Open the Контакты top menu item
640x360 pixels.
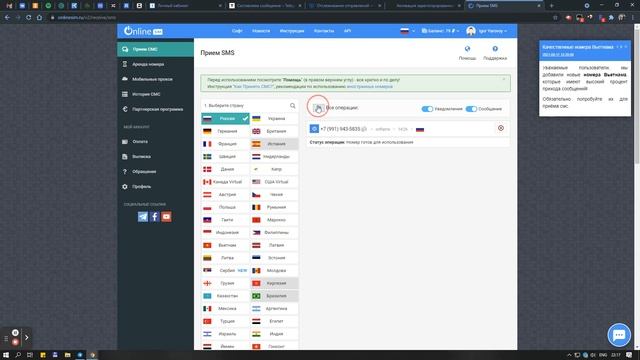click(x=324, y=31)
